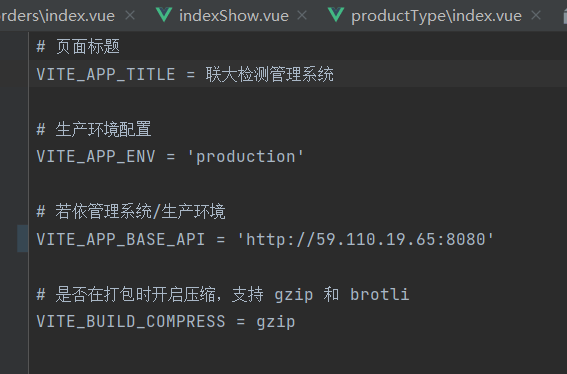Click the VITE_BUILD_COMPRESS variable name

pos(131,322)
